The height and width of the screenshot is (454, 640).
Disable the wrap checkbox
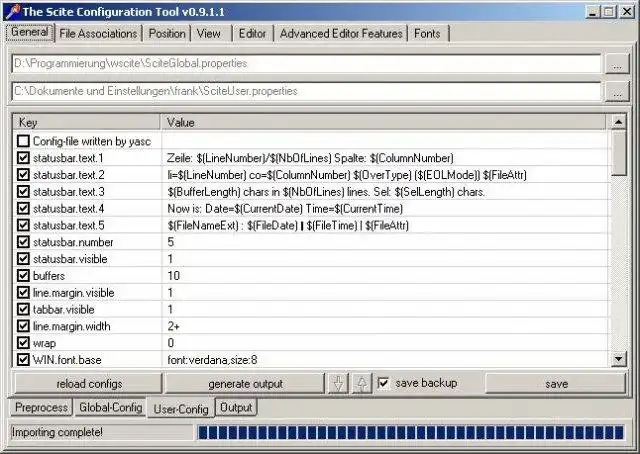pos(23,343)
